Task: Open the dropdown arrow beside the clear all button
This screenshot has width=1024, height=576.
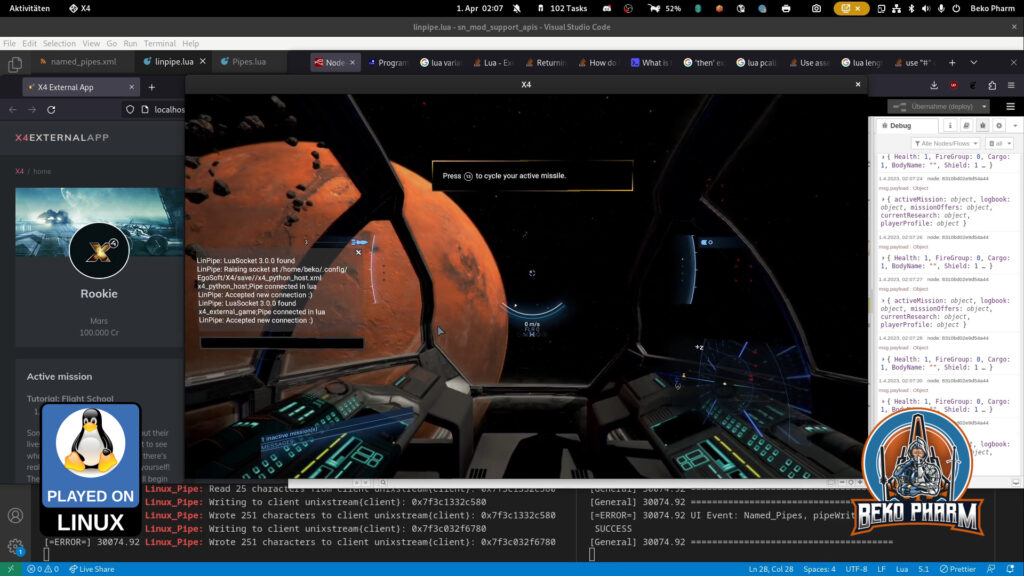Action: click(1009, 143)
